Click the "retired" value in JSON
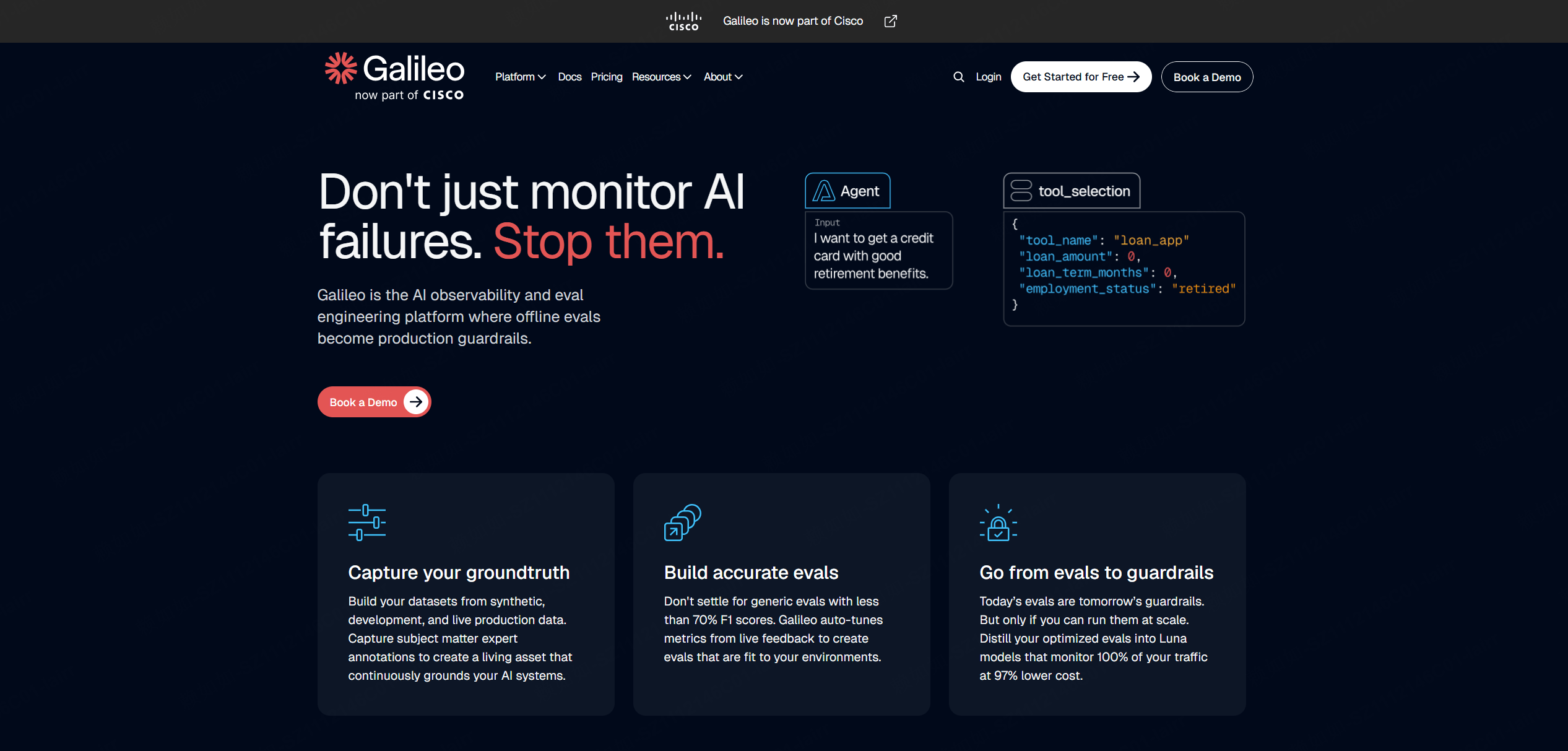The width and height of the screenshot is (1568, 751). coord(1203,289)
